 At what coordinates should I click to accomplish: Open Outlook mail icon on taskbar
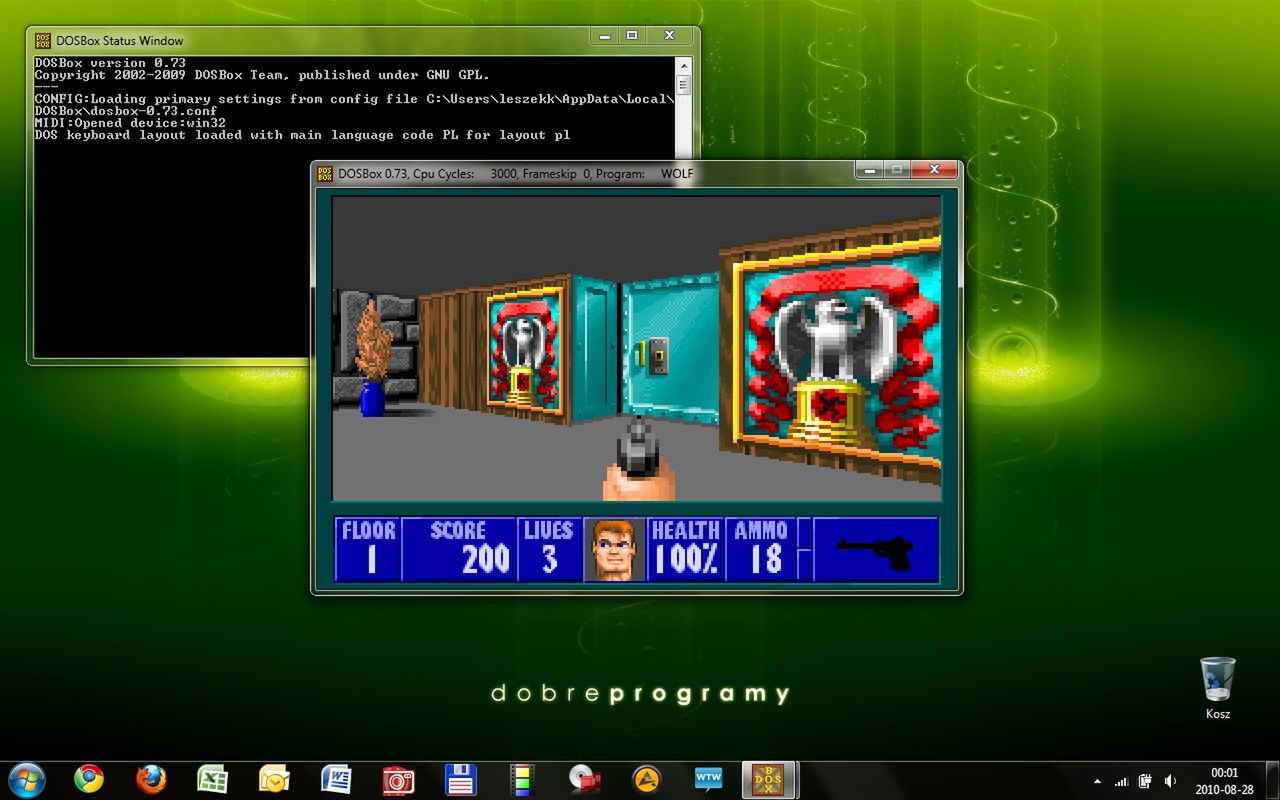274,779
